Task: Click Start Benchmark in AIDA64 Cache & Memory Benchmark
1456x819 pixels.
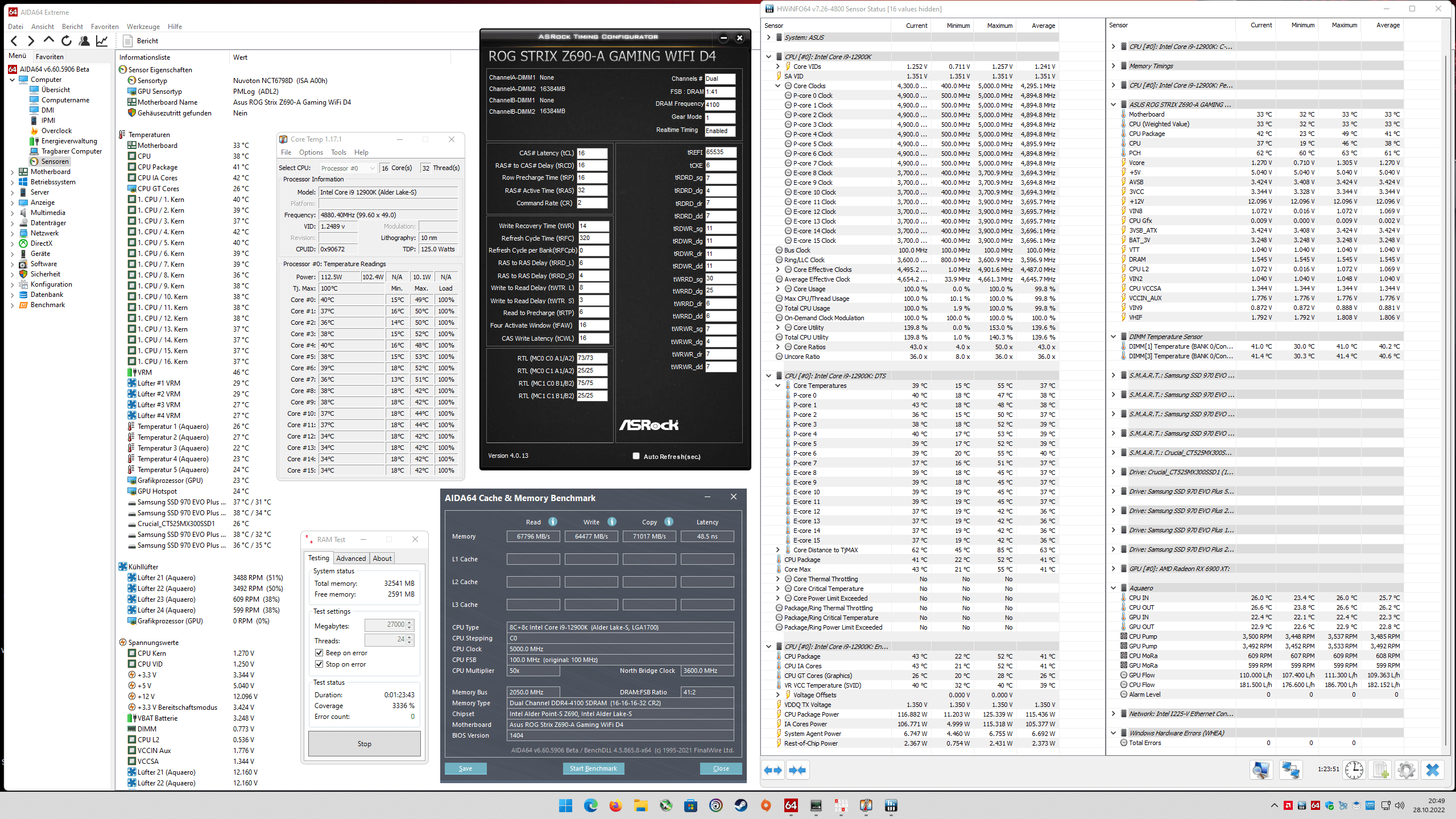Action: pos(593,768)
